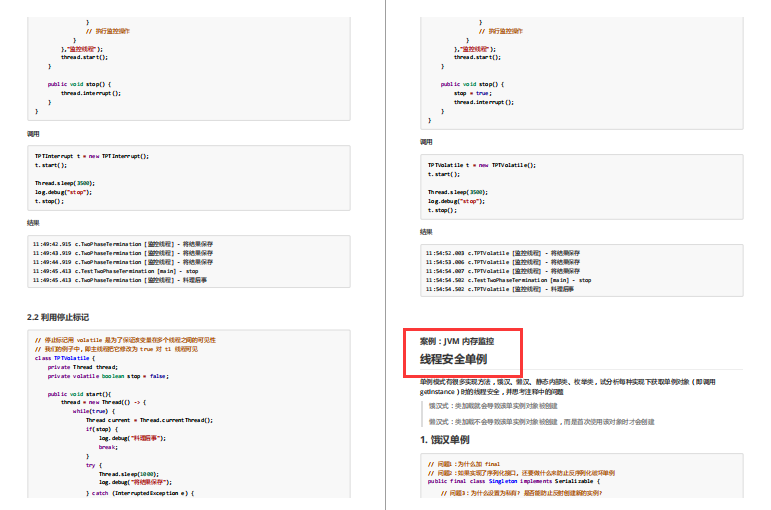Click the heading "1. 饿汉单例"

point(445,440)
